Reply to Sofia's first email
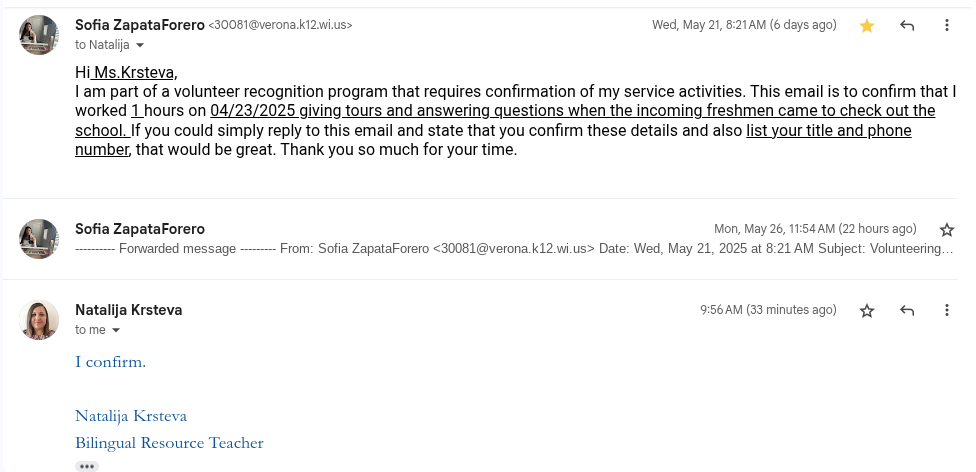 (x=907, y=26)
